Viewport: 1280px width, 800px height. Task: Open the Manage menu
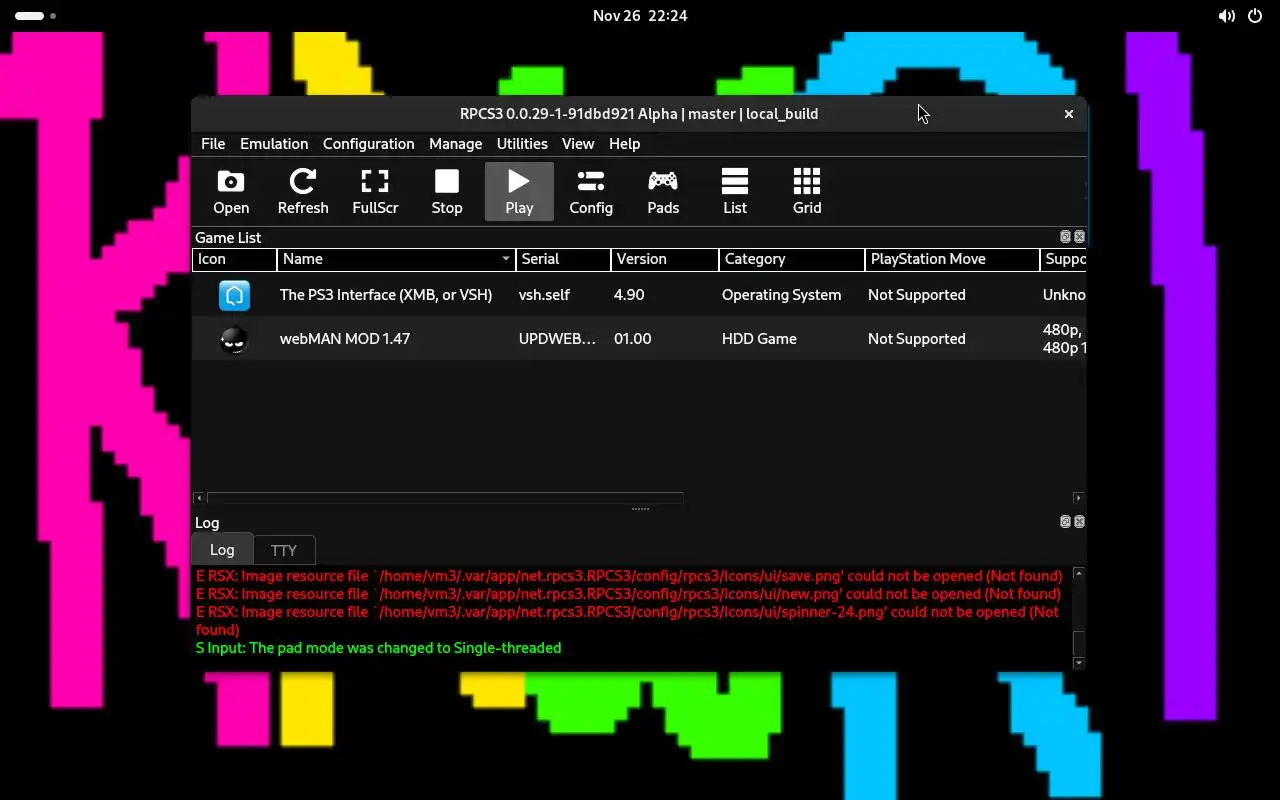(455, 144)
